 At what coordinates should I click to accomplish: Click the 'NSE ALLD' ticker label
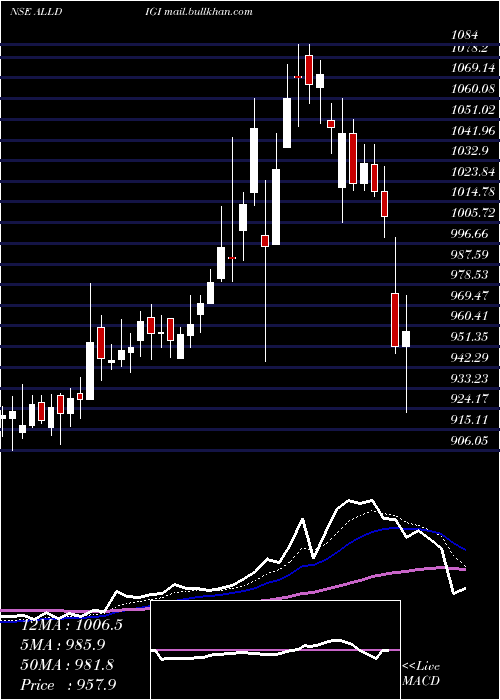(x=36, y=12)
